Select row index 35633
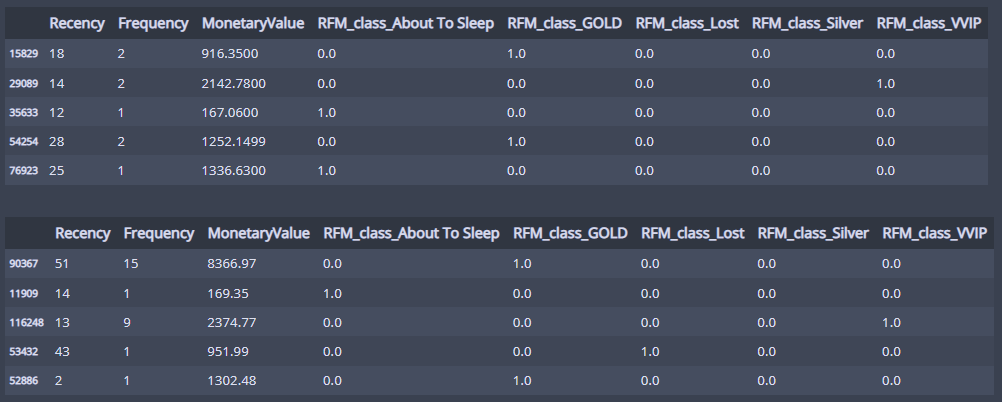Image resolution: width=1002 pixels, height=402 pixels. pyautogui.click(x=24, y=112)
